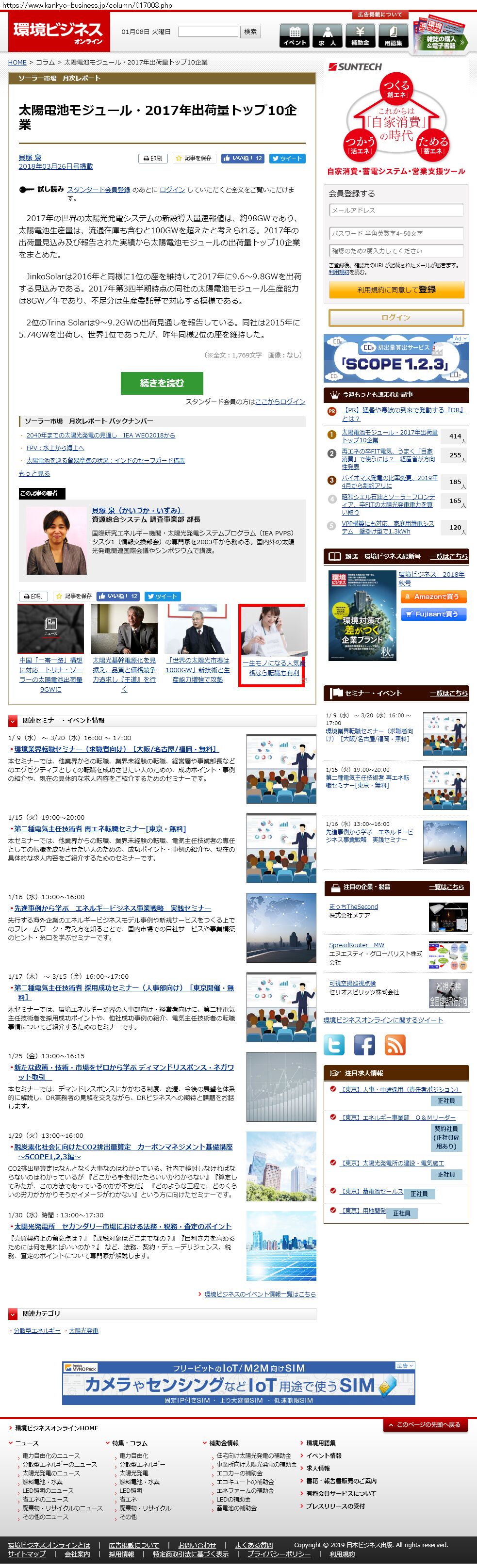Like the article with top いいね! button

(x=243, y=158)
